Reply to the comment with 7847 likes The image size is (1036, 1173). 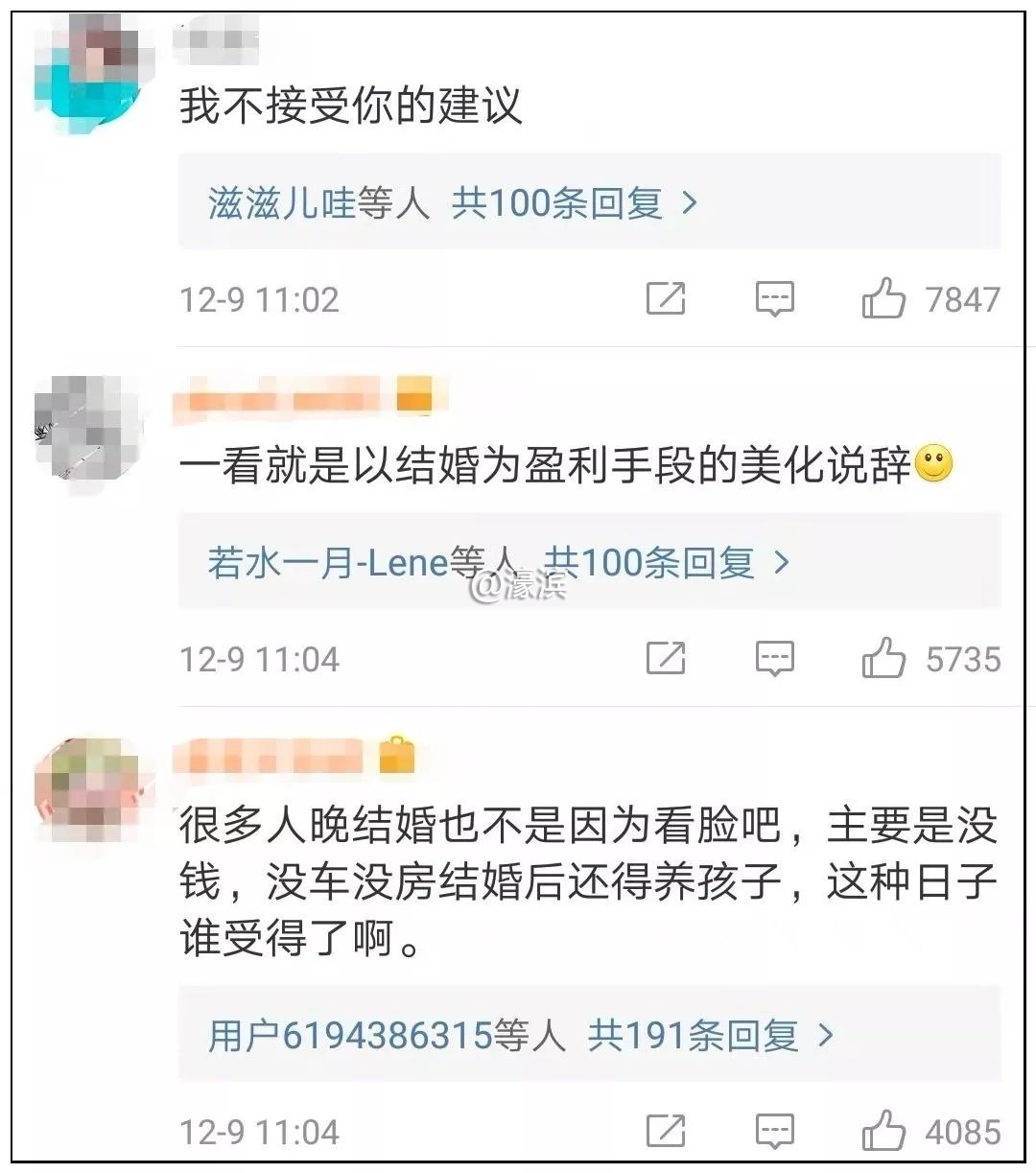(774, 299)
